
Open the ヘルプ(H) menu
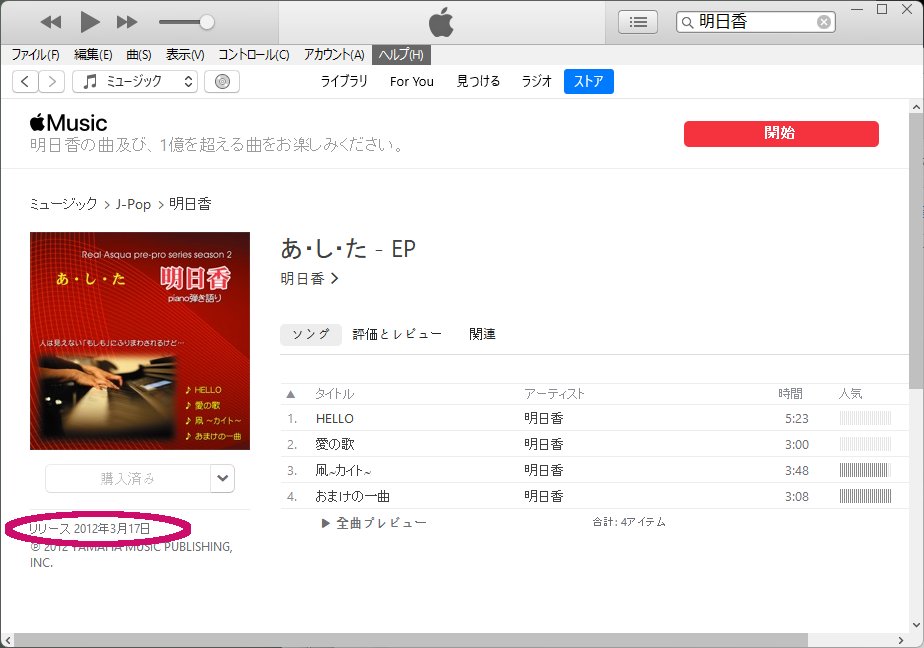pyautogui.click(x=401, y=55)
